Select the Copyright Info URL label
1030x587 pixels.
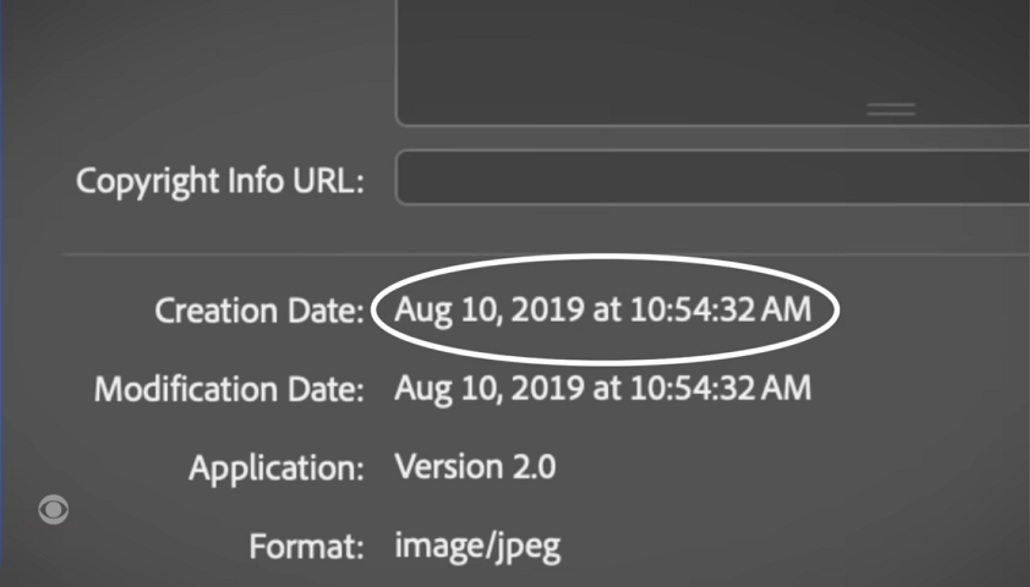click(x=220, y=181)
